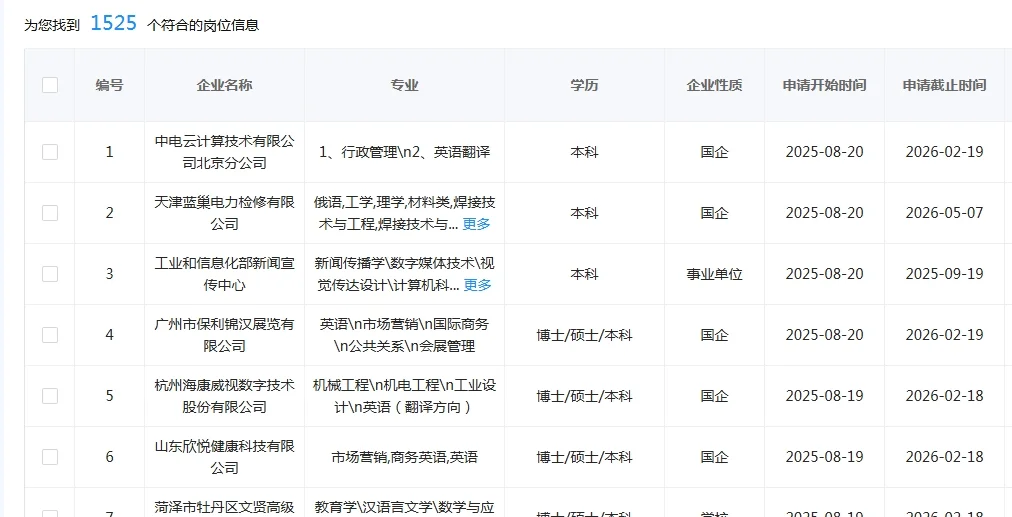The height and width of the screenshot is (517, 1012).
Task: Select the checkbox for row 3, 工业和信息化部新闻宣传中心
Action: coord(50,274)
